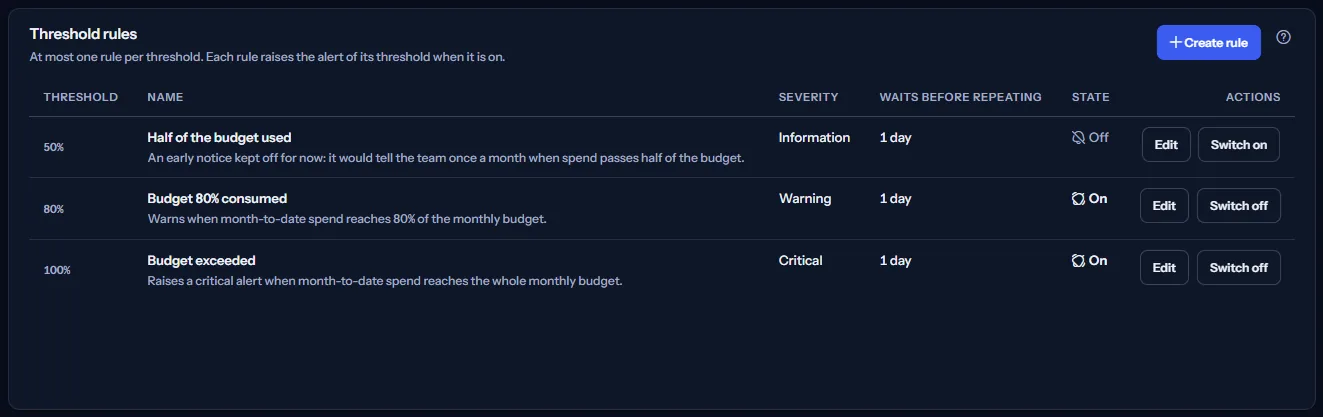The image size is (1323, 417).
Task: Click the bell icon for the Budget exceeded rule
Action: tap(1078, 260)
